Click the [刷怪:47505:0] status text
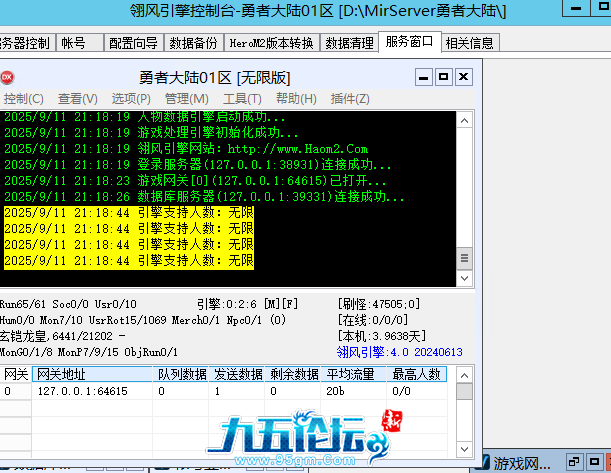Viewport: 611px width, 473px height. 379,304
